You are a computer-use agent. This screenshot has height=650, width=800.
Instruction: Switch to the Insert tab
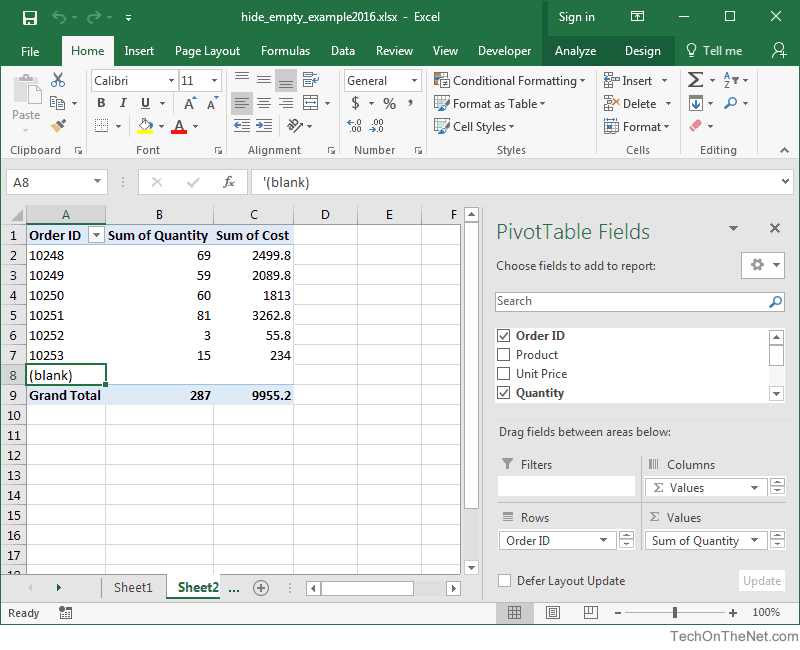click(139, 51)
